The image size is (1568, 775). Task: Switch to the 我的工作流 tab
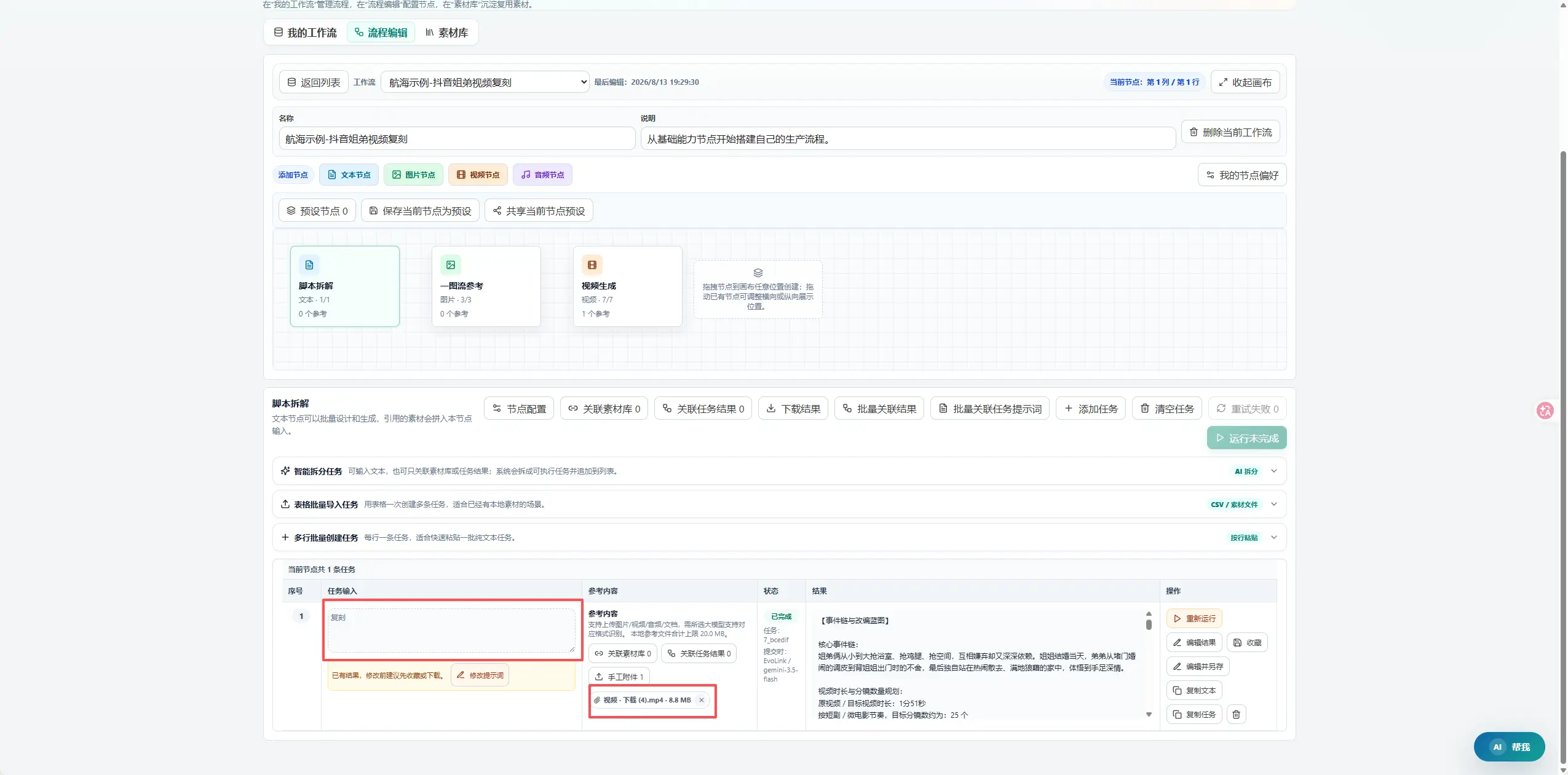(305, 33)
